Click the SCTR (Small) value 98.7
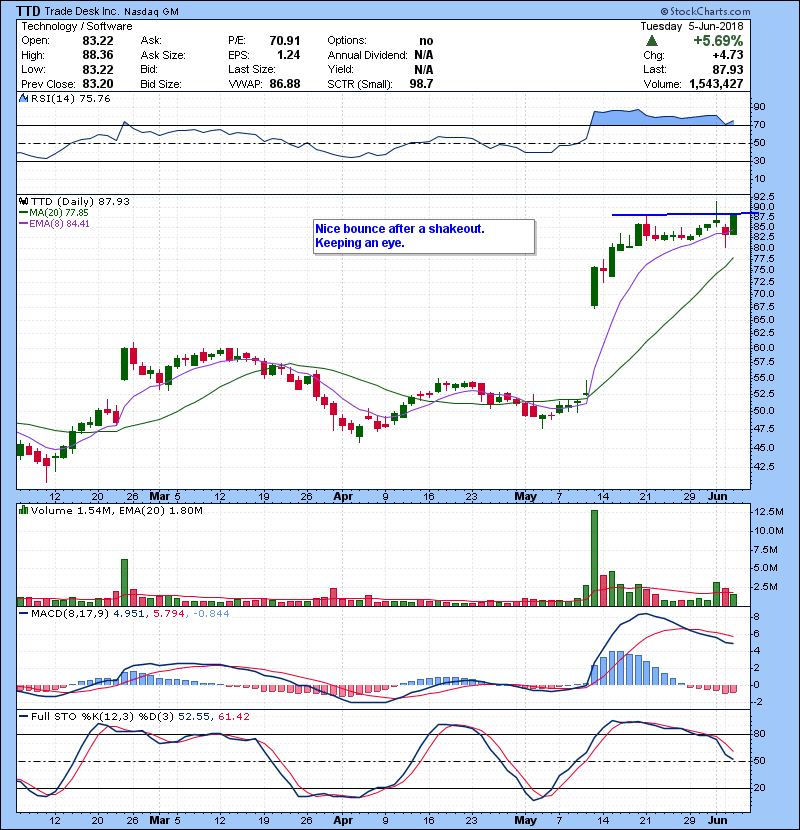Viewport: 800px width, 830px height. 421,84
